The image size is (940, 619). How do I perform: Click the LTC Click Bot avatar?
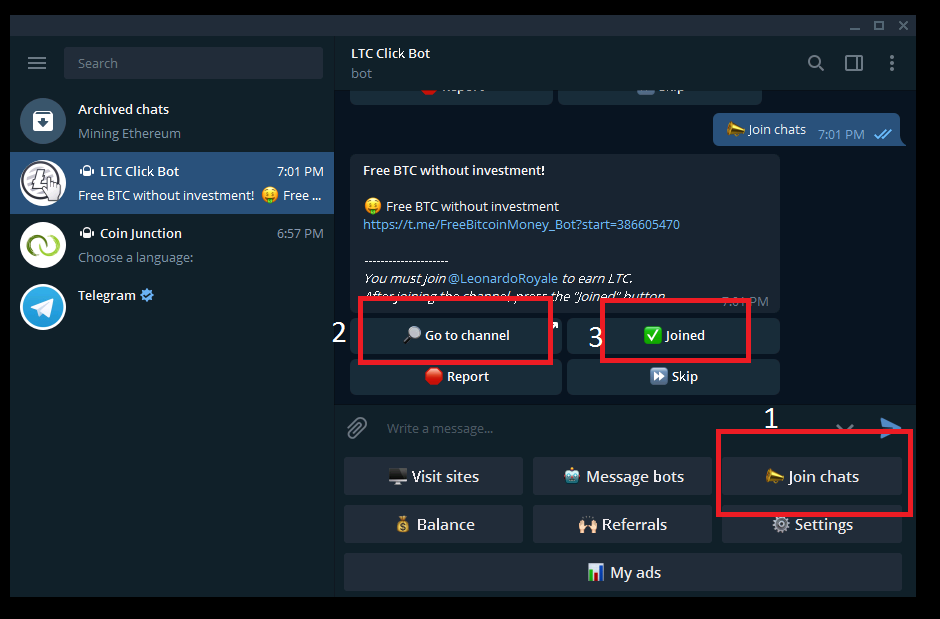43,183
